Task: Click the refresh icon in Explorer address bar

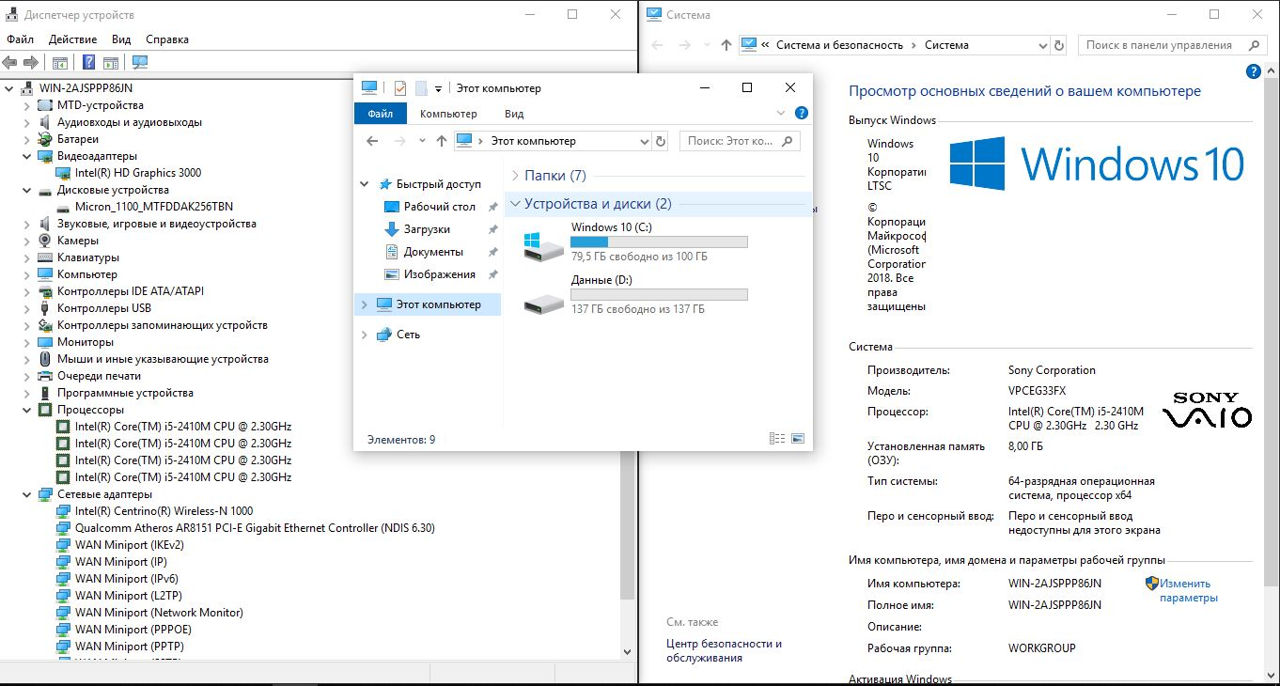Action: coord(660,141)
